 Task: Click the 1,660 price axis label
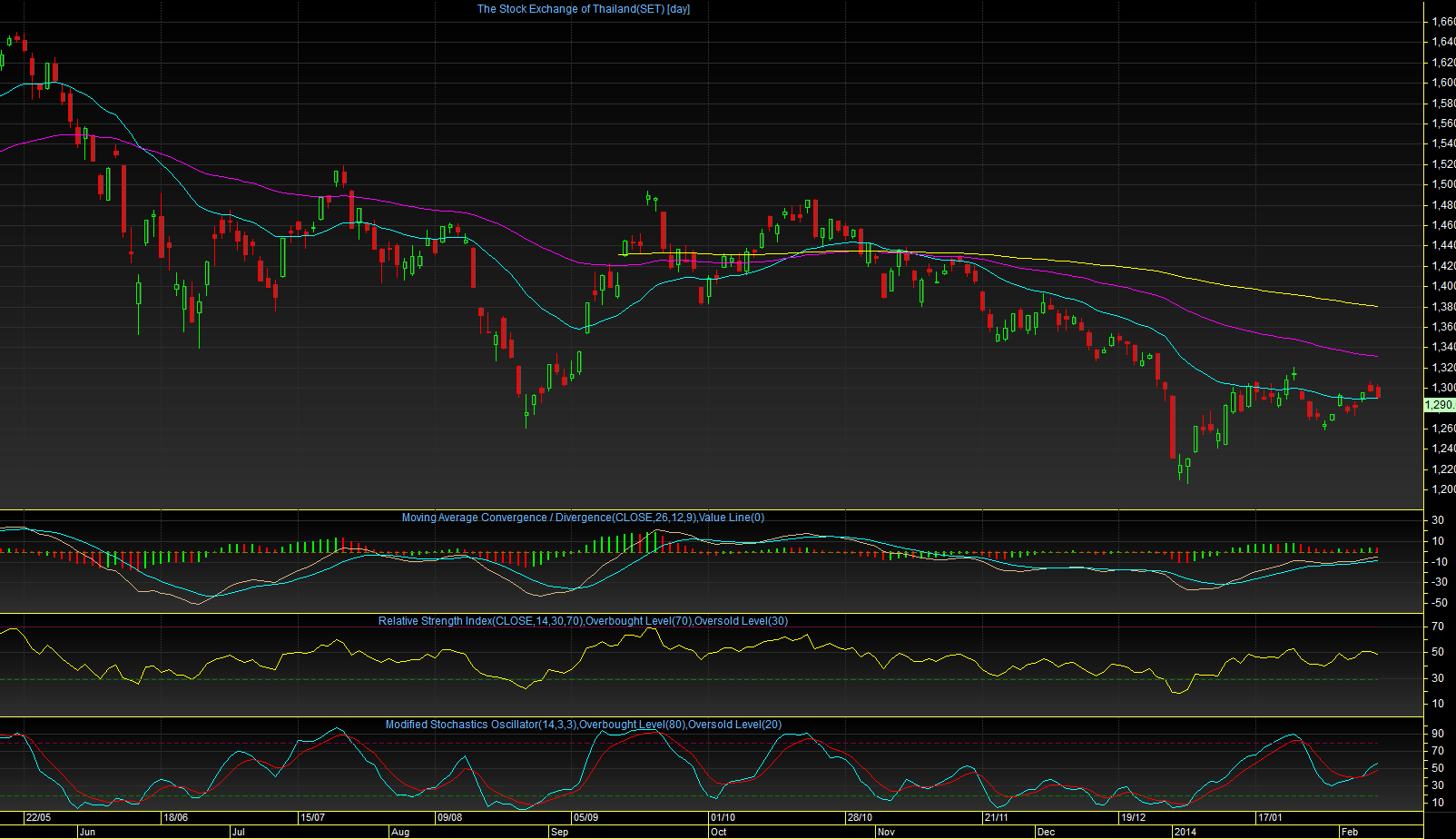[1443, 22]
